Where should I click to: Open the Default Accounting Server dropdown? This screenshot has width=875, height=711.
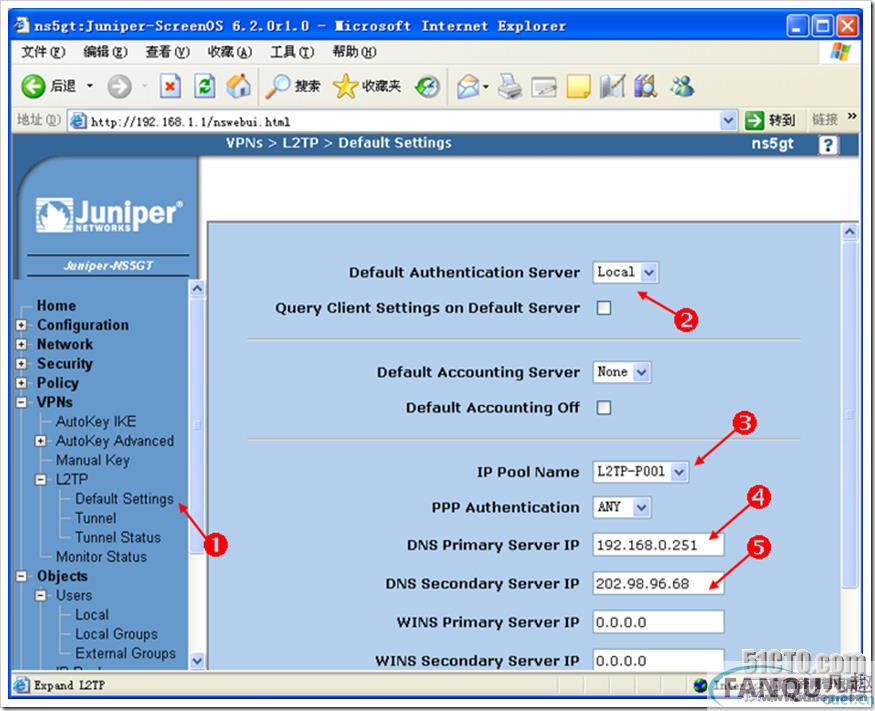(622, 372)
